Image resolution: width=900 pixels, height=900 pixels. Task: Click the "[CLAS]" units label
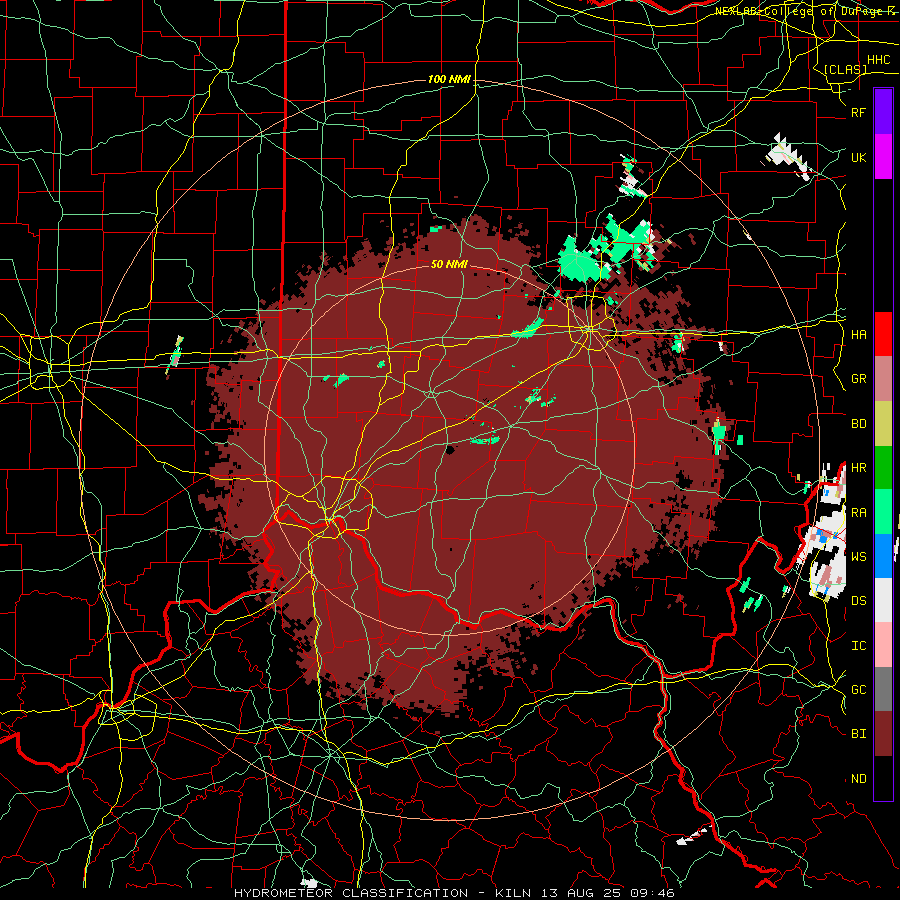tap(845, 70)
